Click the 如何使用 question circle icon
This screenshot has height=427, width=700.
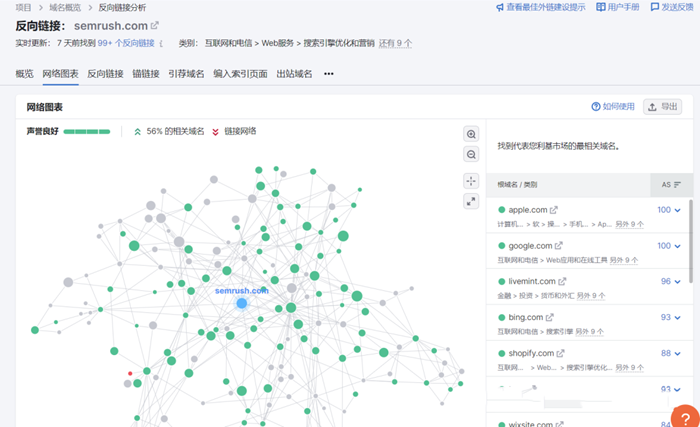596,106
